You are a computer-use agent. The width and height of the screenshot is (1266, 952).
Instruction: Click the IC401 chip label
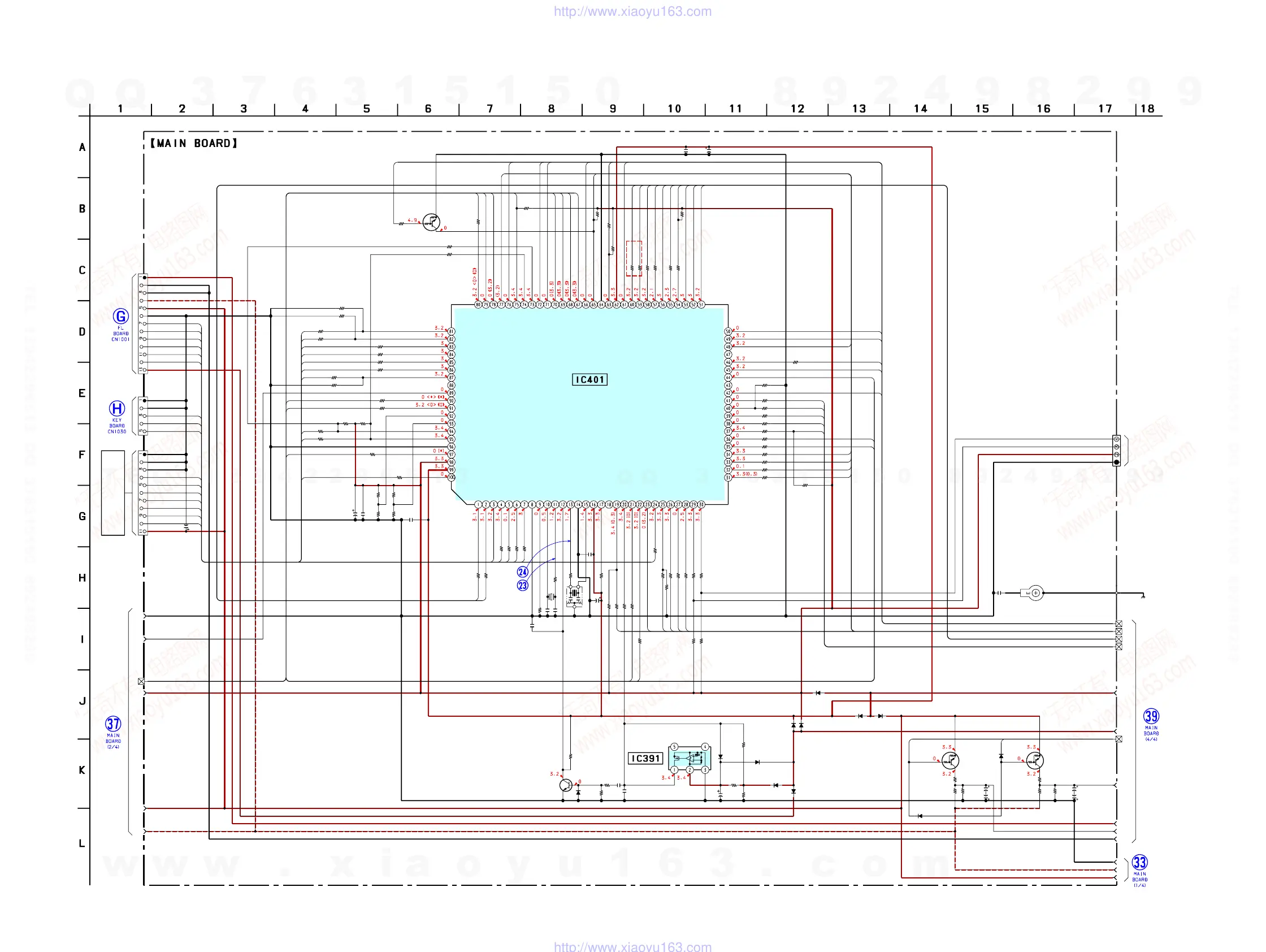pyautogui.click(x=589, y=379)
